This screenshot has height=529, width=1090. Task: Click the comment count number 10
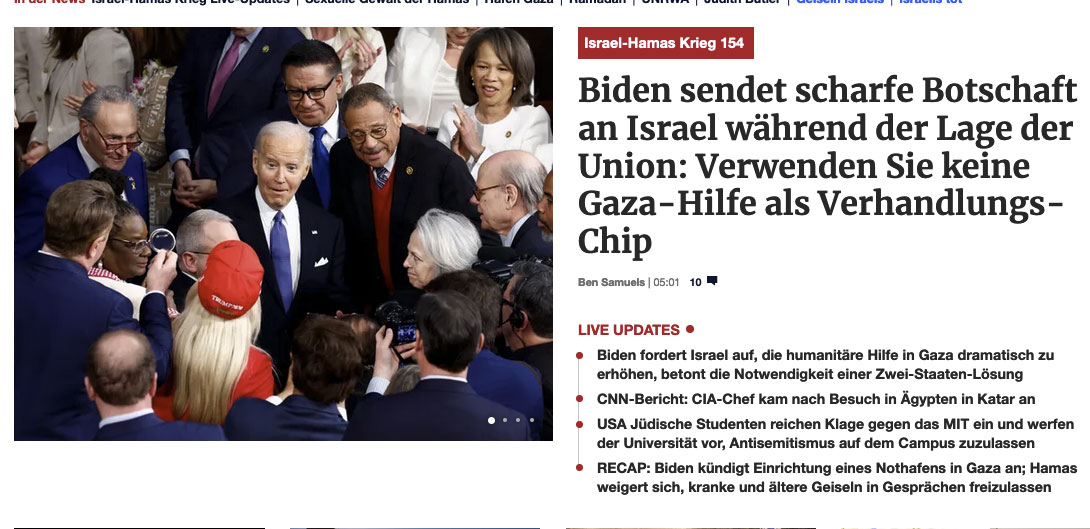695,282
